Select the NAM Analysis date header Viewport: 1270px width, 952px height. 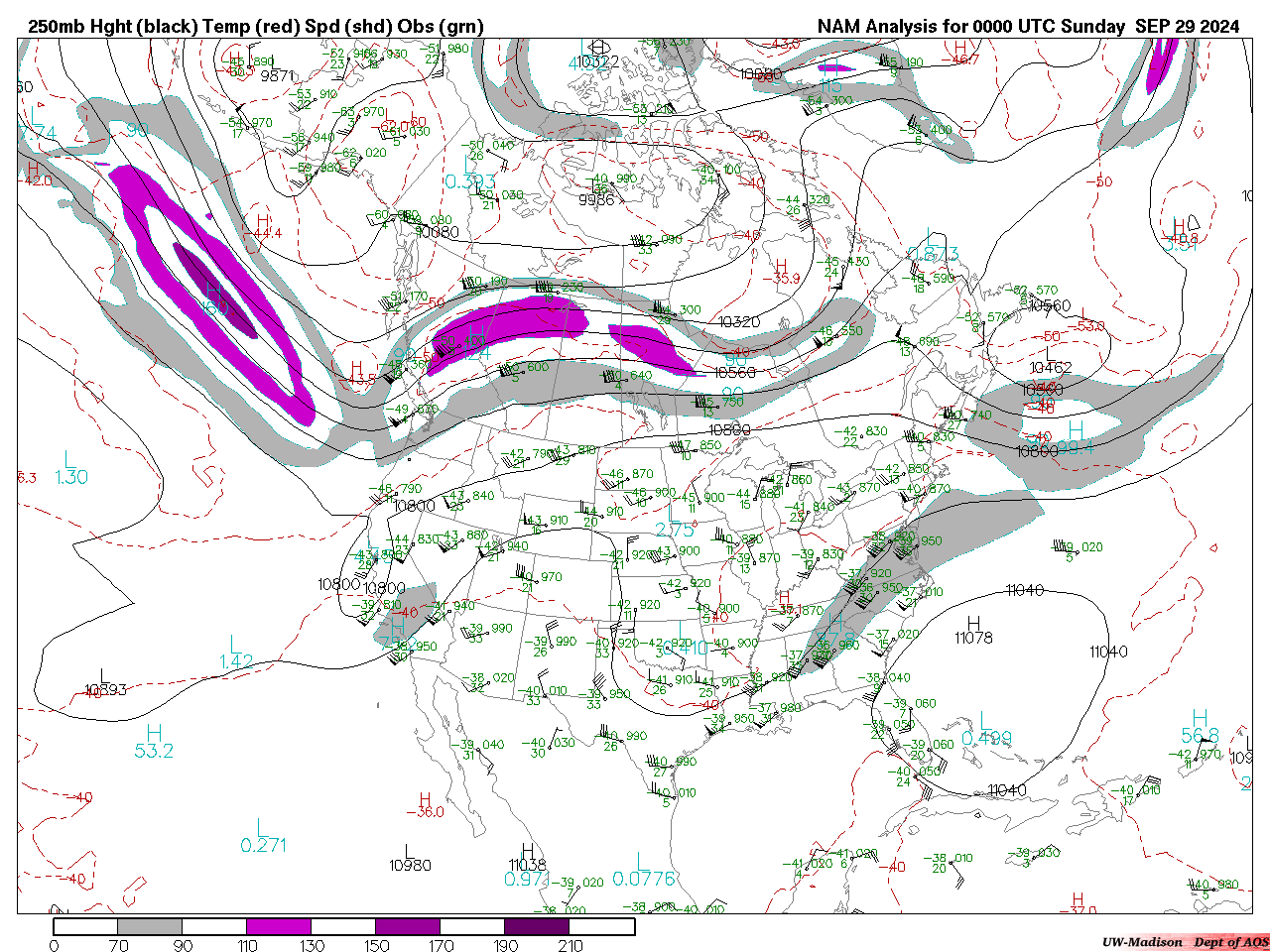pos(1028,27)
